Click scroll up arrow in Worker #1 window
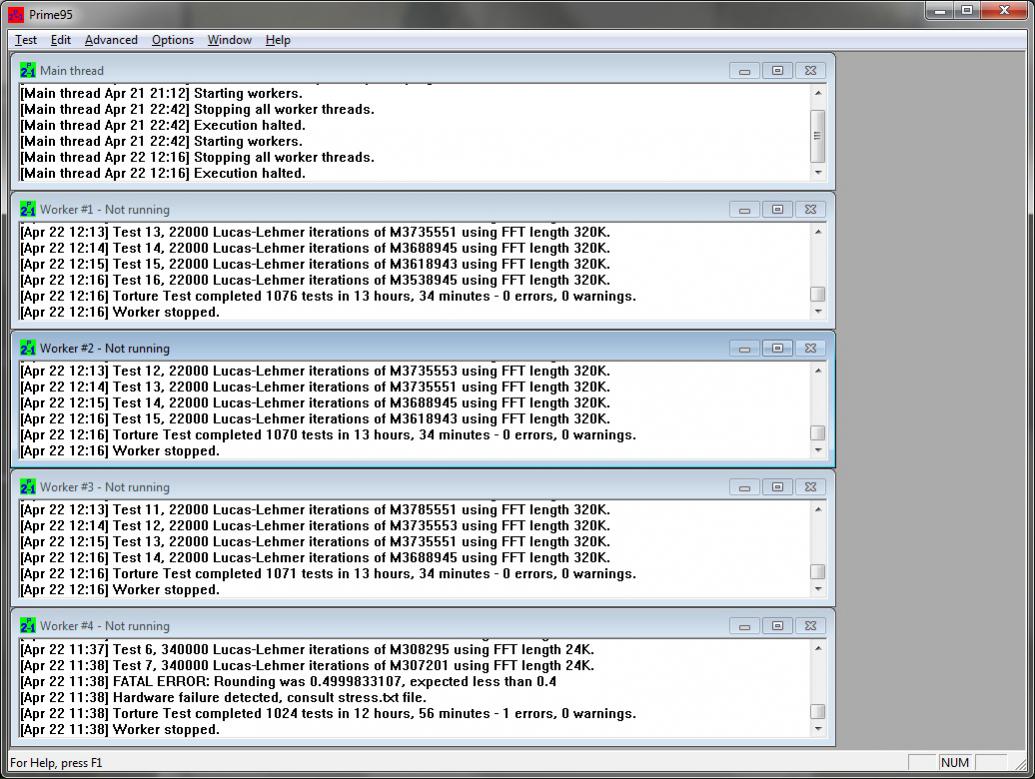This screenshot has width=1035, height=779. pos(818,232)
